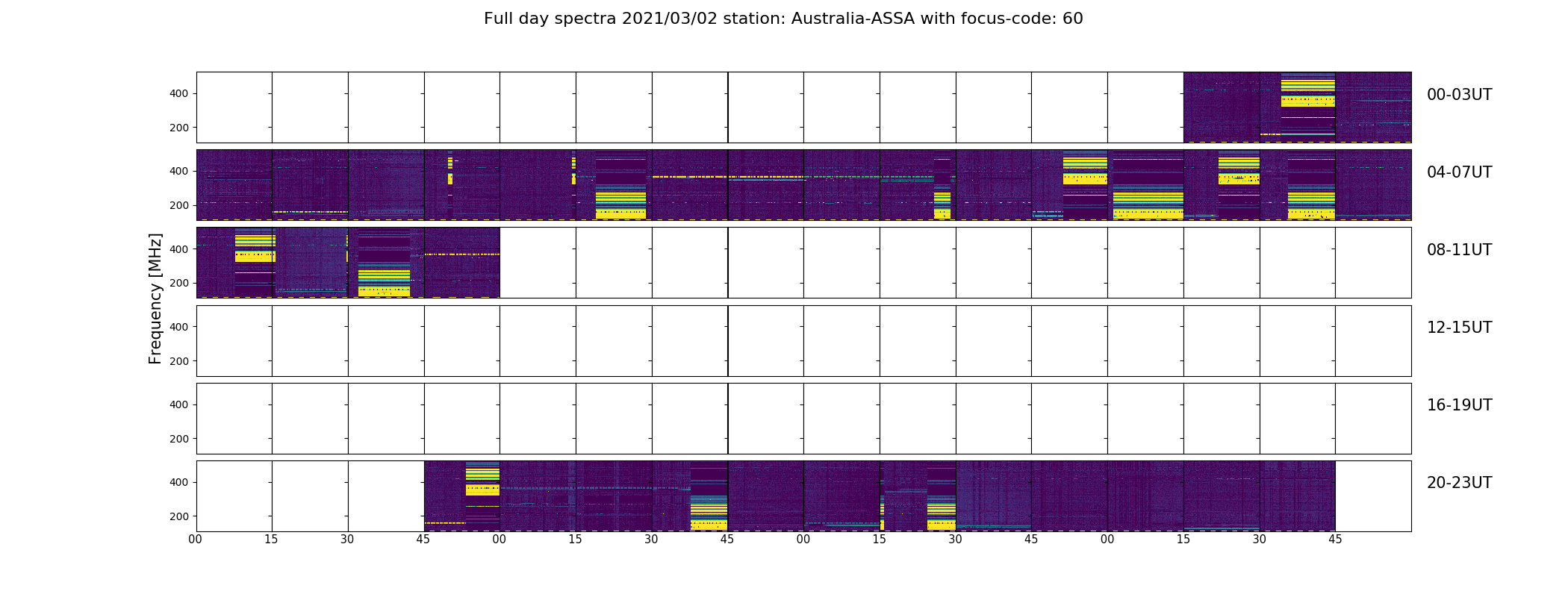Select the 12-15UT row label

(x=1459, y=328)
